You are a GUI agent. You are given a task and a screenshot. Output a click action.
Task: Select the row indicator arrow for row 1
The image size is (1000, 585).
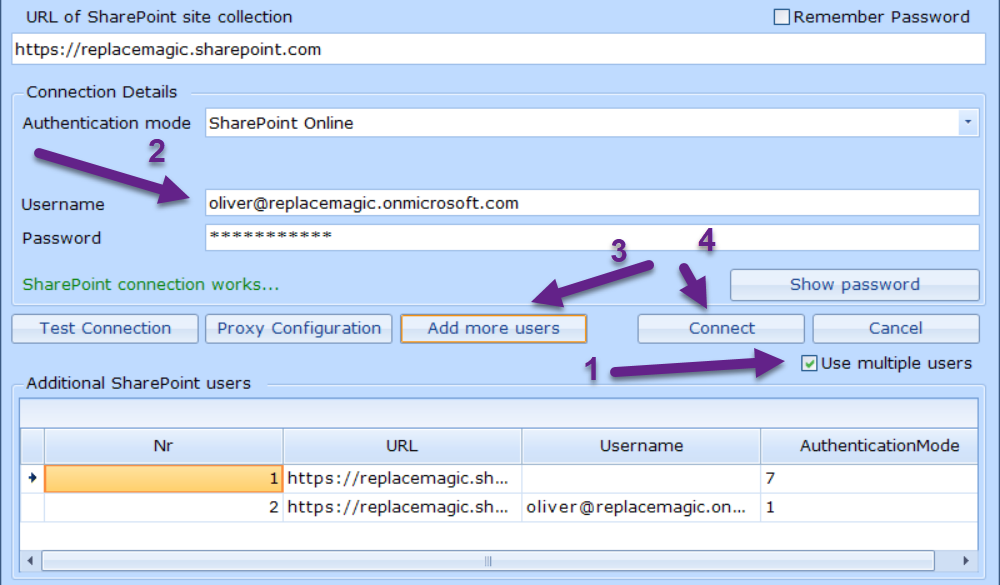(x=32, y=479)
